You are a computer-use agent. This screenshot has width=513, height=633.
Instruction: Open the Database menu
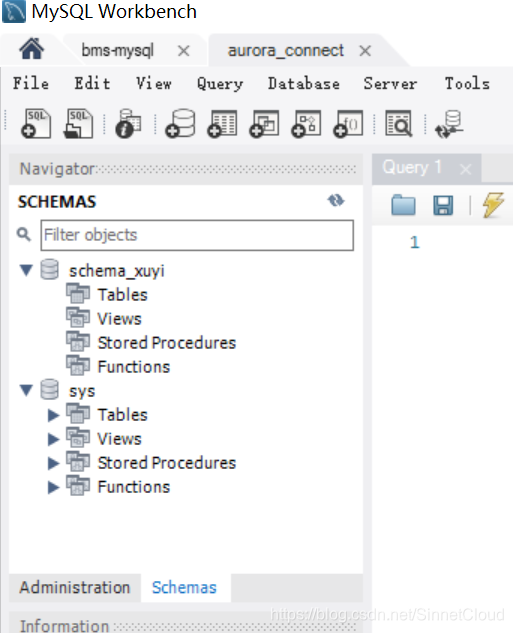[304, 84]
